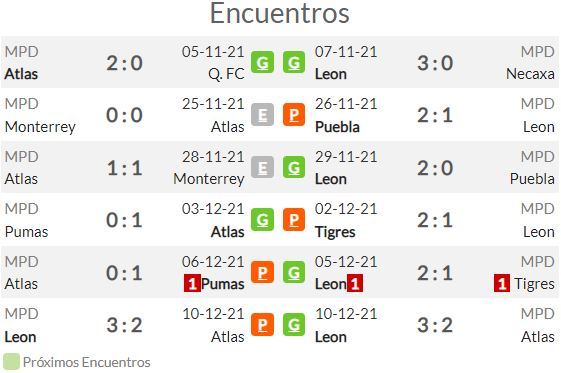Click the gray E badge for Atlas vs Monterrey 28-11-21

[x=262, y=167]
